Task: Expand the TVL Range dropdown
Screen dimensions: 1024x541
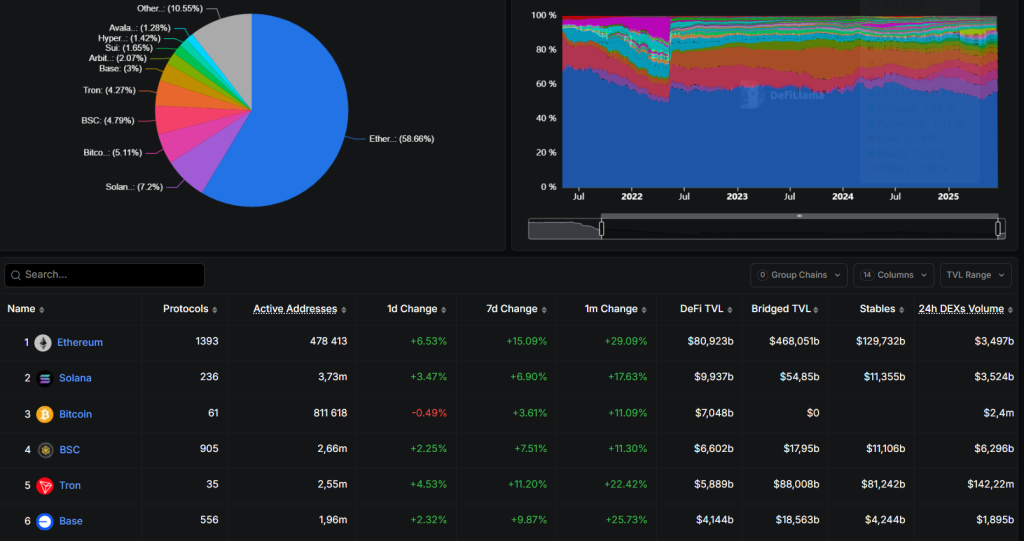Action: [975, 275]
